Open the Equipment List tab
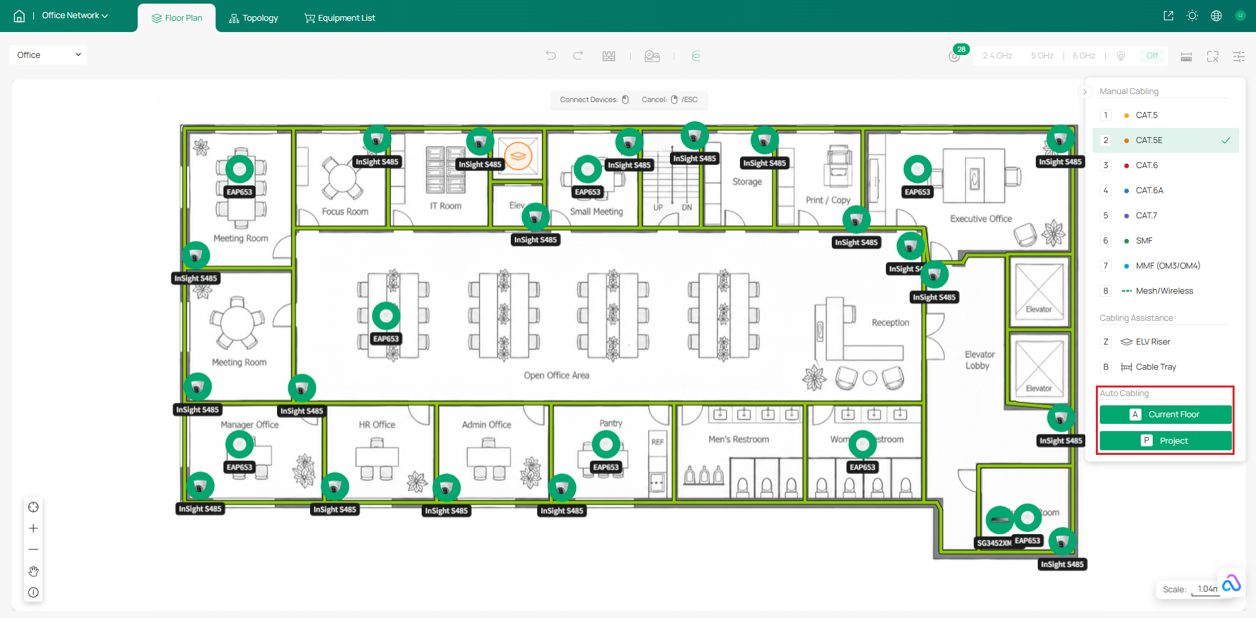 click(340, 18)
